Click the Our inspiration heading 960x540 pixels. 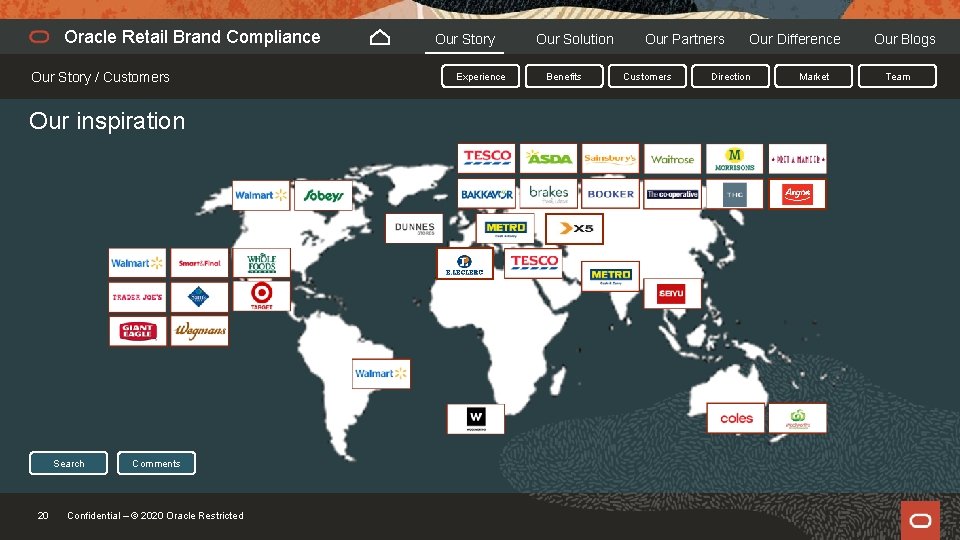click(107, 121)
